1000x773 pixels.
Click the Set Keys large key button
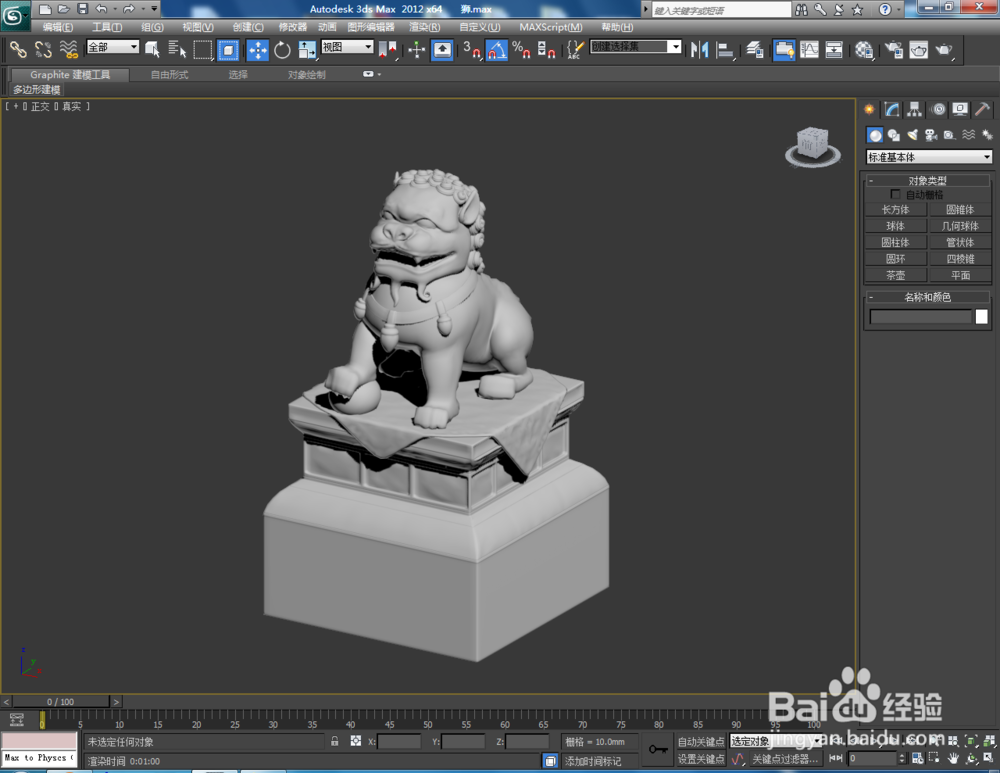point(658,749)
